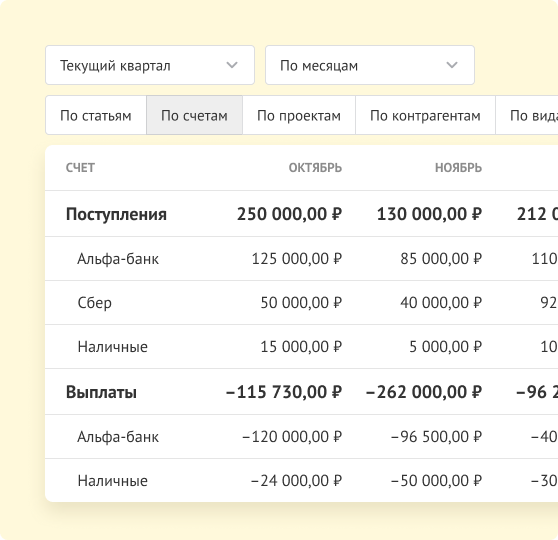Screen dimensions: 558x540
Task: Select the Поступления row label
Action: click(x=116, y=214)
